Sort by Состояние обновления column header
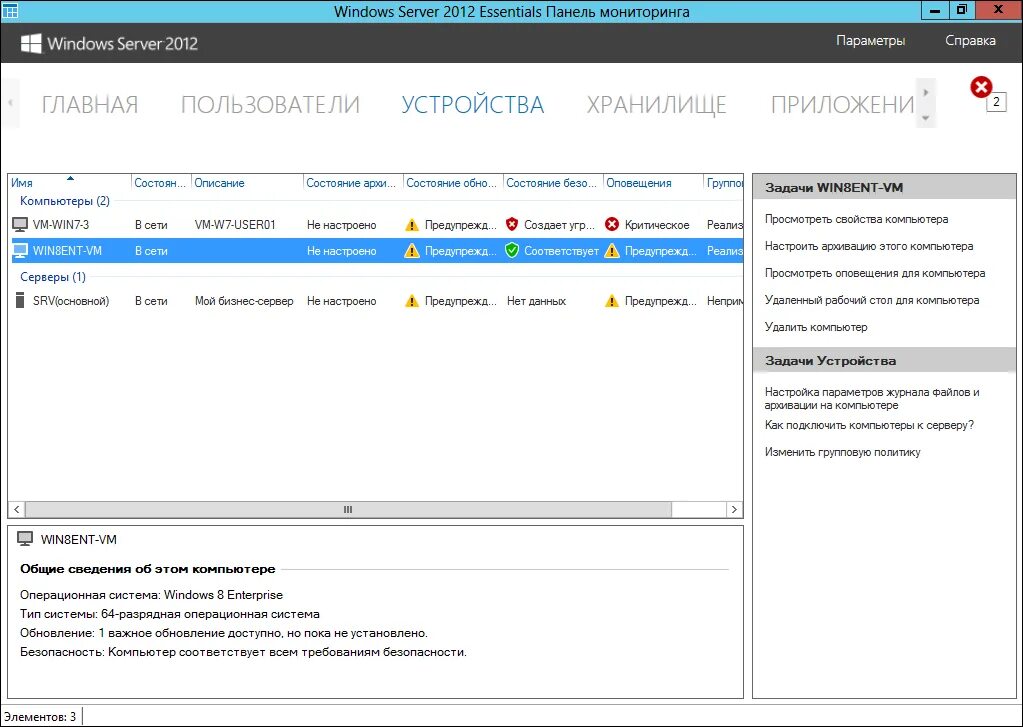 [453, 183]
